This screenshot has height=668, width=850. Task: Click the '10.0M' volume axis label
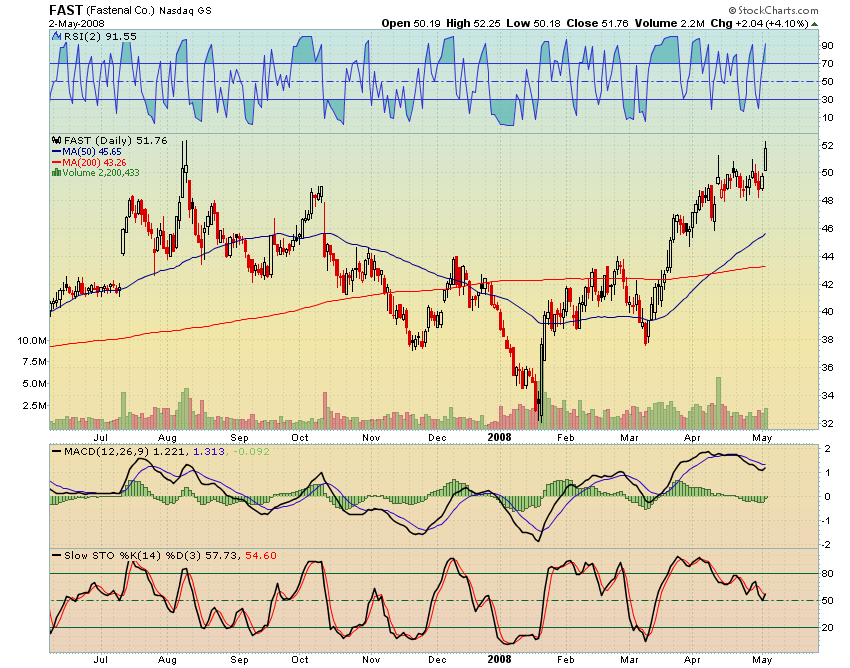click(x=32, y=341)
